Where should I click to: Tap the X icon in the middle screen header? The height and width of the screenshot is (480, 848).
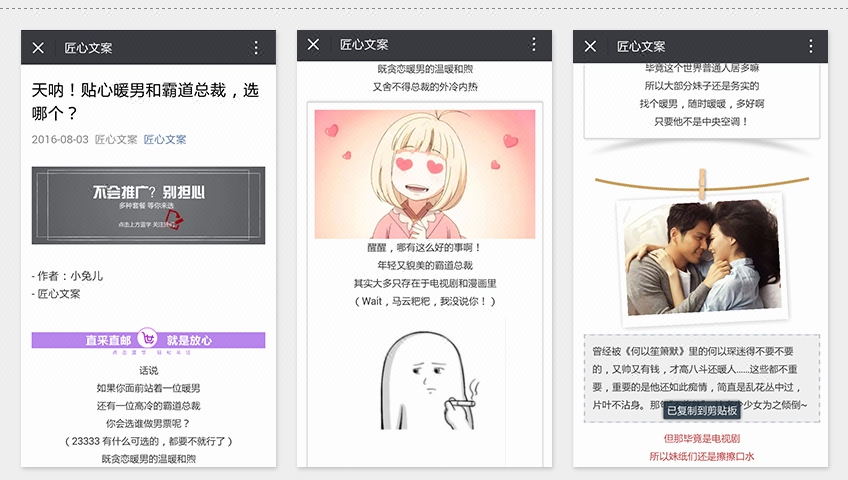tap(314, 45)
